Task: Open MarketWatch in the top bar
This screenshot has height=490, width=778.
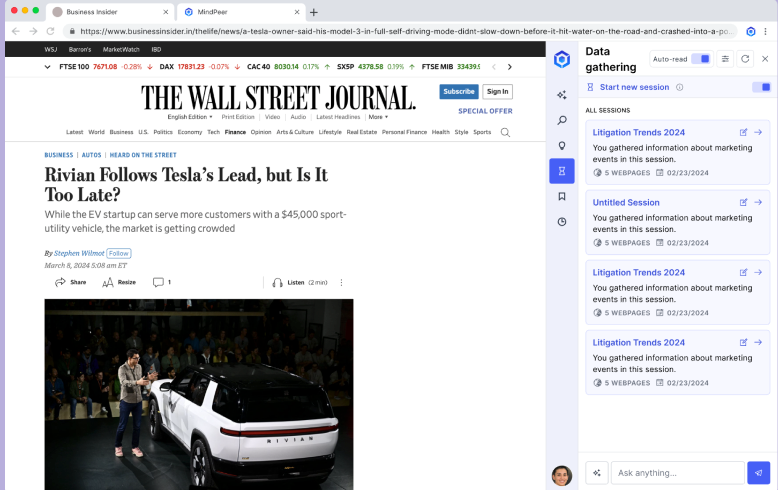Action: 121,50
